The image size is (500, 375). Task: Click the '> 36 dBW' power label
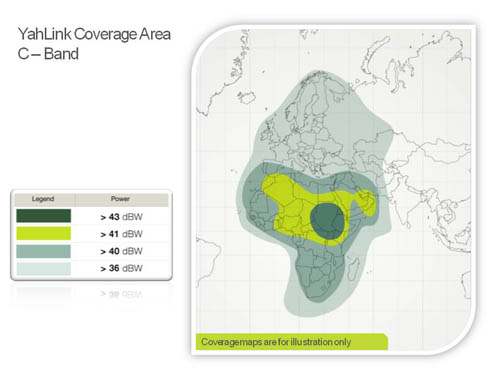[121, 268]
